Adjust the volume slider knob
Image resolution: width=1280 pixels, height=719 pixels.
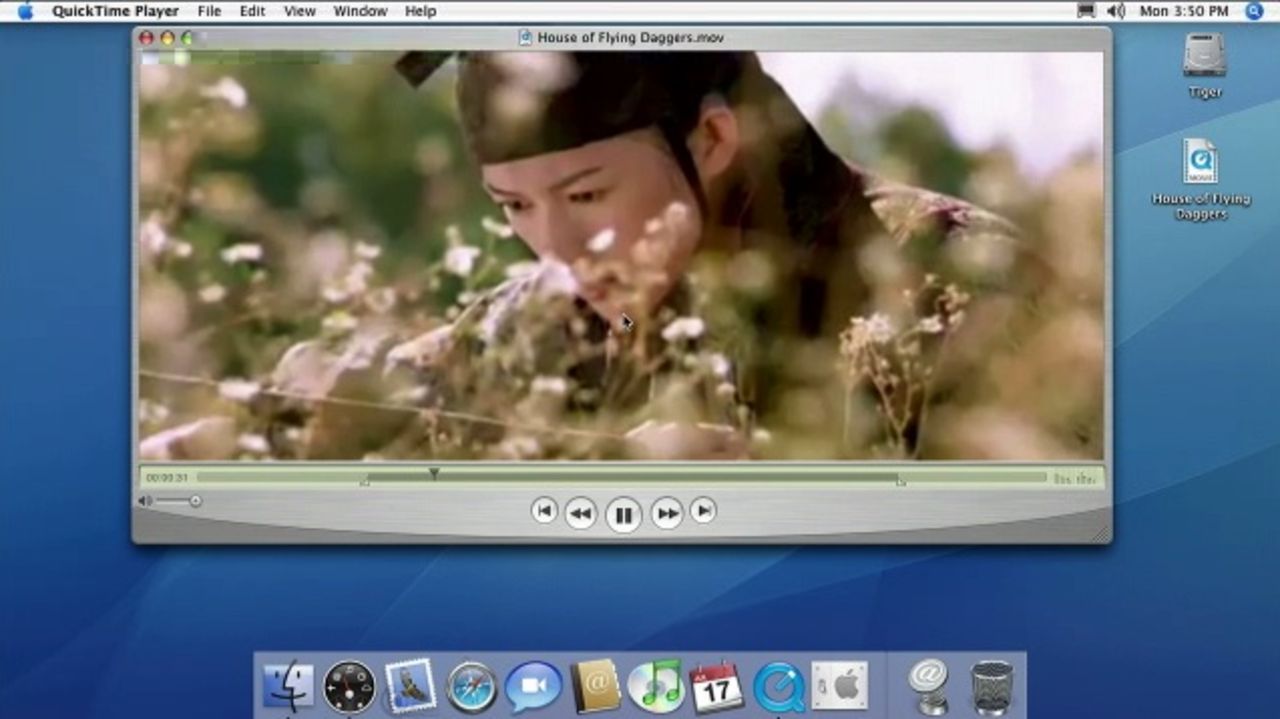click(195, 501)
